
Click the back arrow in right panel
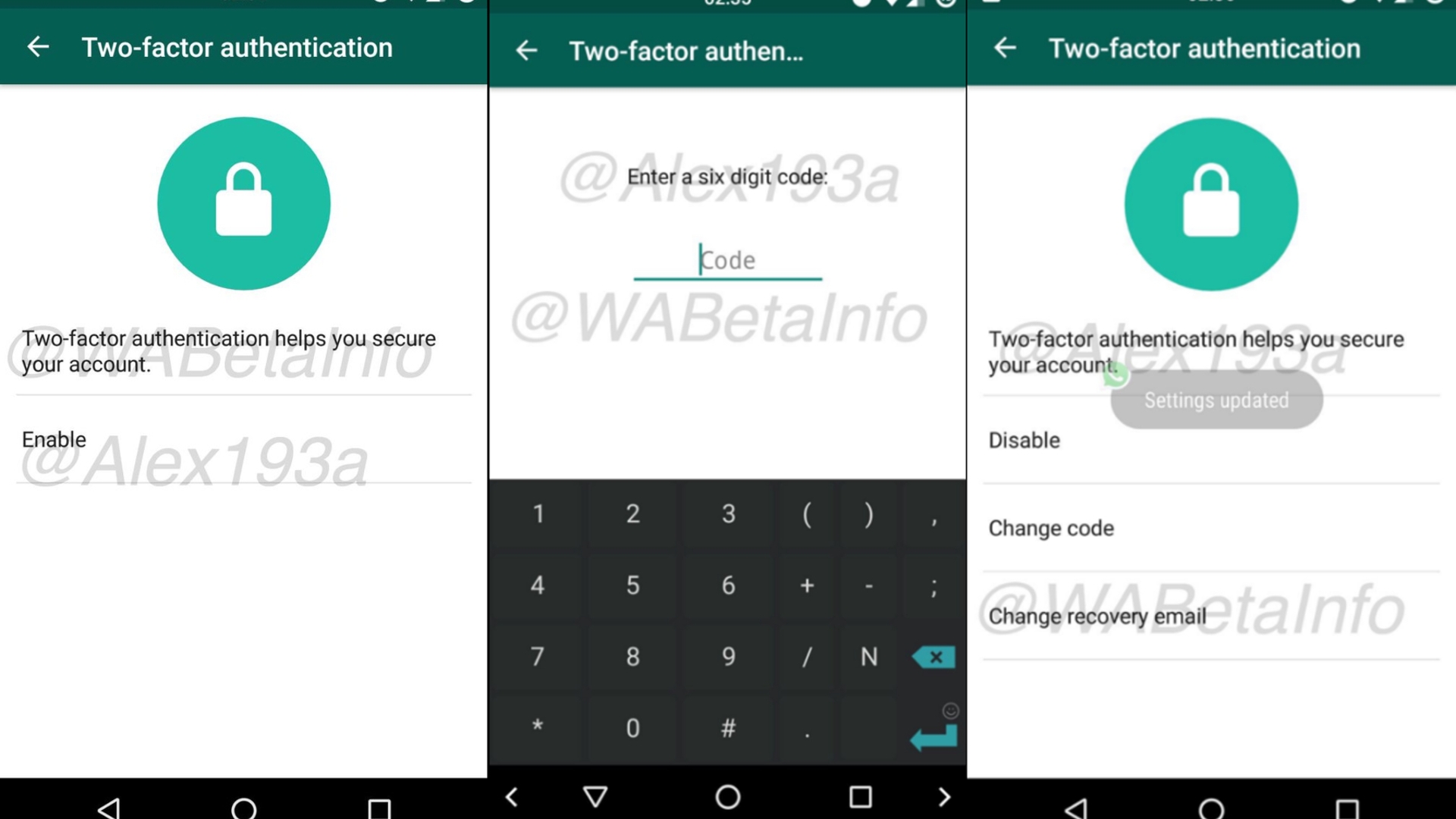pyautogui.click(x=1004, y=47)
